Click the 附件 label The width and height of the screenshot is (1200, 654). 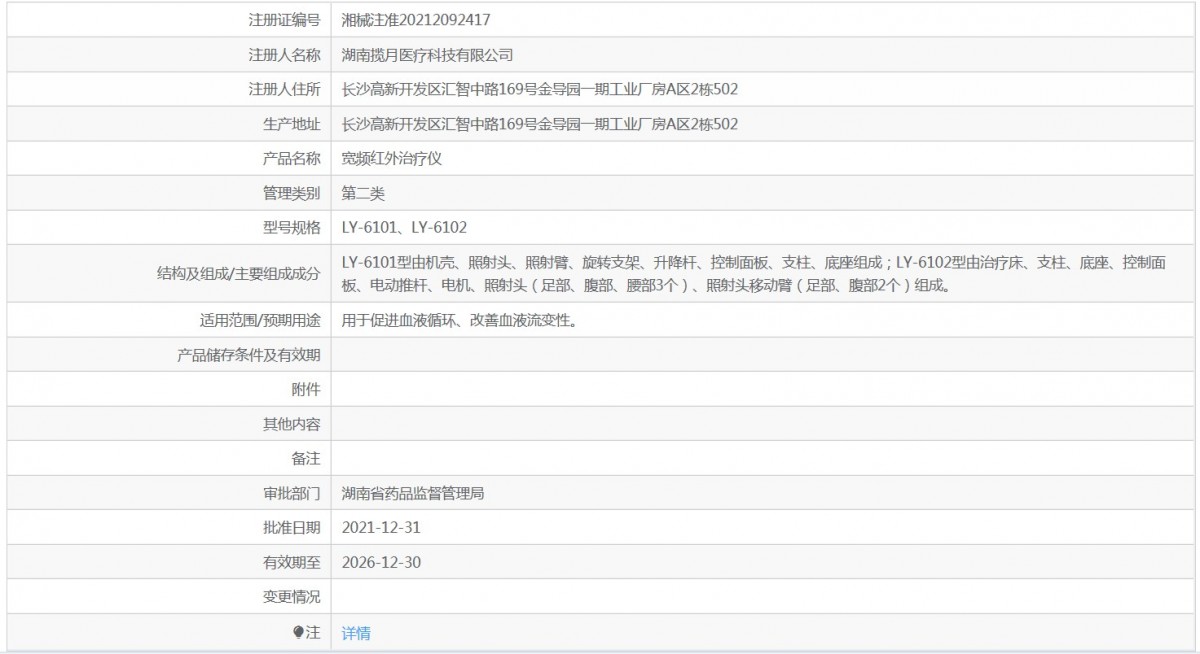(x=306, y=389)
